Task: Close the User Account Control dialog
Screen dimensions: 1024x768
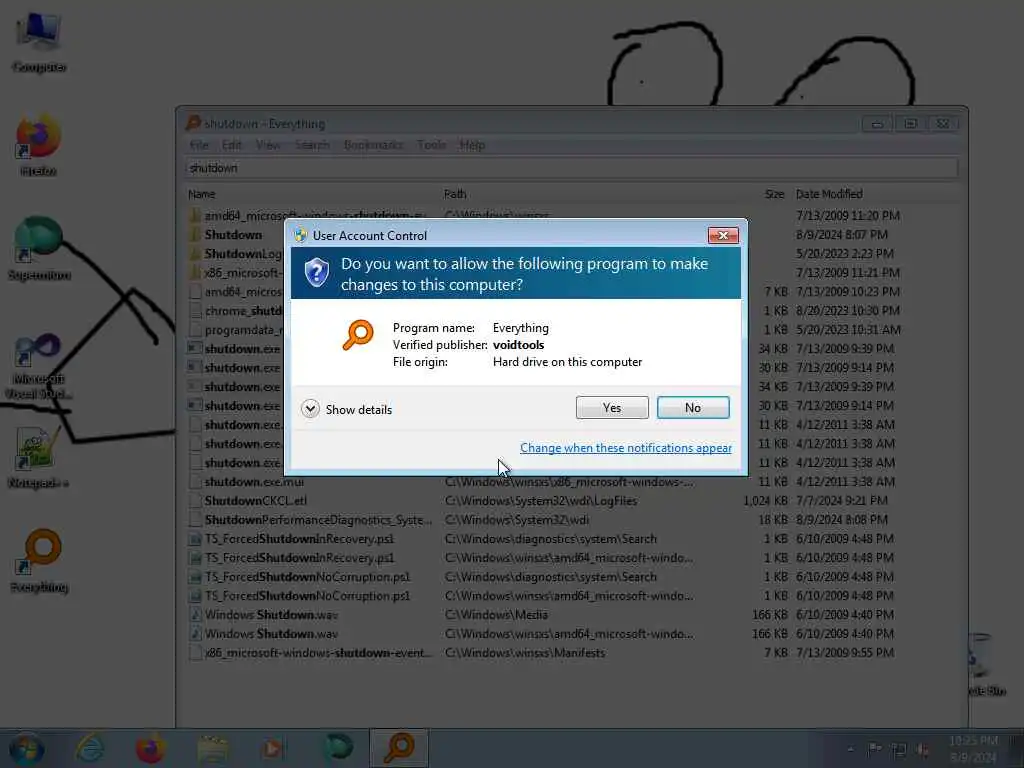Action: [x=723, y=235]
